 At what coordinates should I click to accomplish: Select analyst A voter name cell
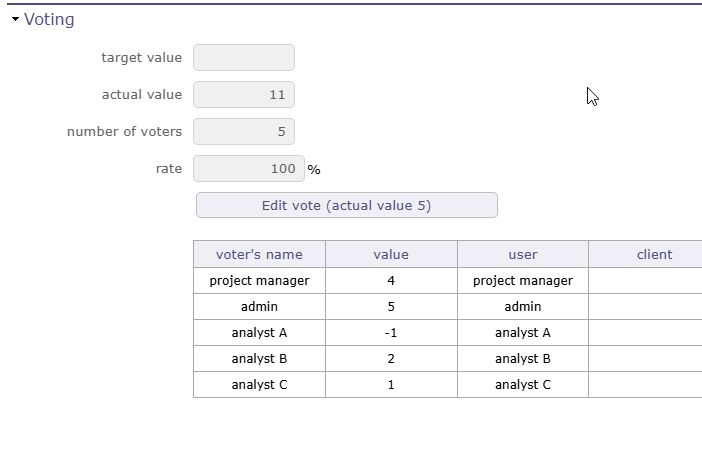pos(259,333)
